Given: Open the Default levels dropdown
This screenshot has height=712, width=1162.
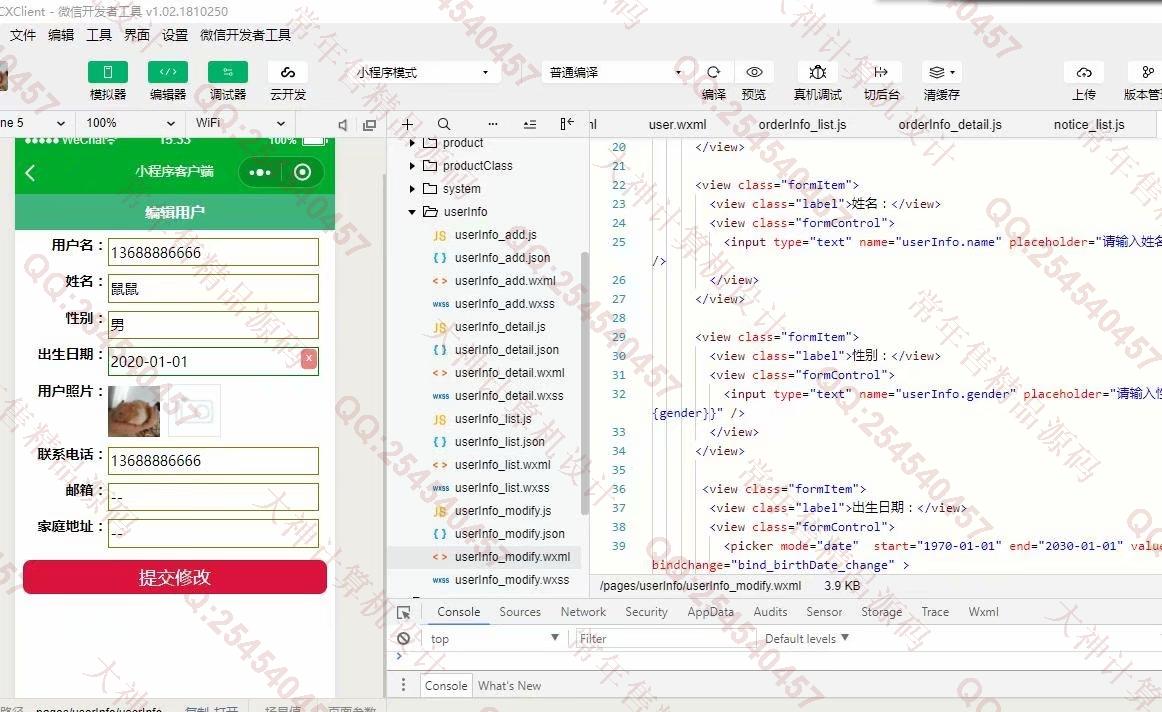Looking at the screenshot, I should click(x=806, y=639).
